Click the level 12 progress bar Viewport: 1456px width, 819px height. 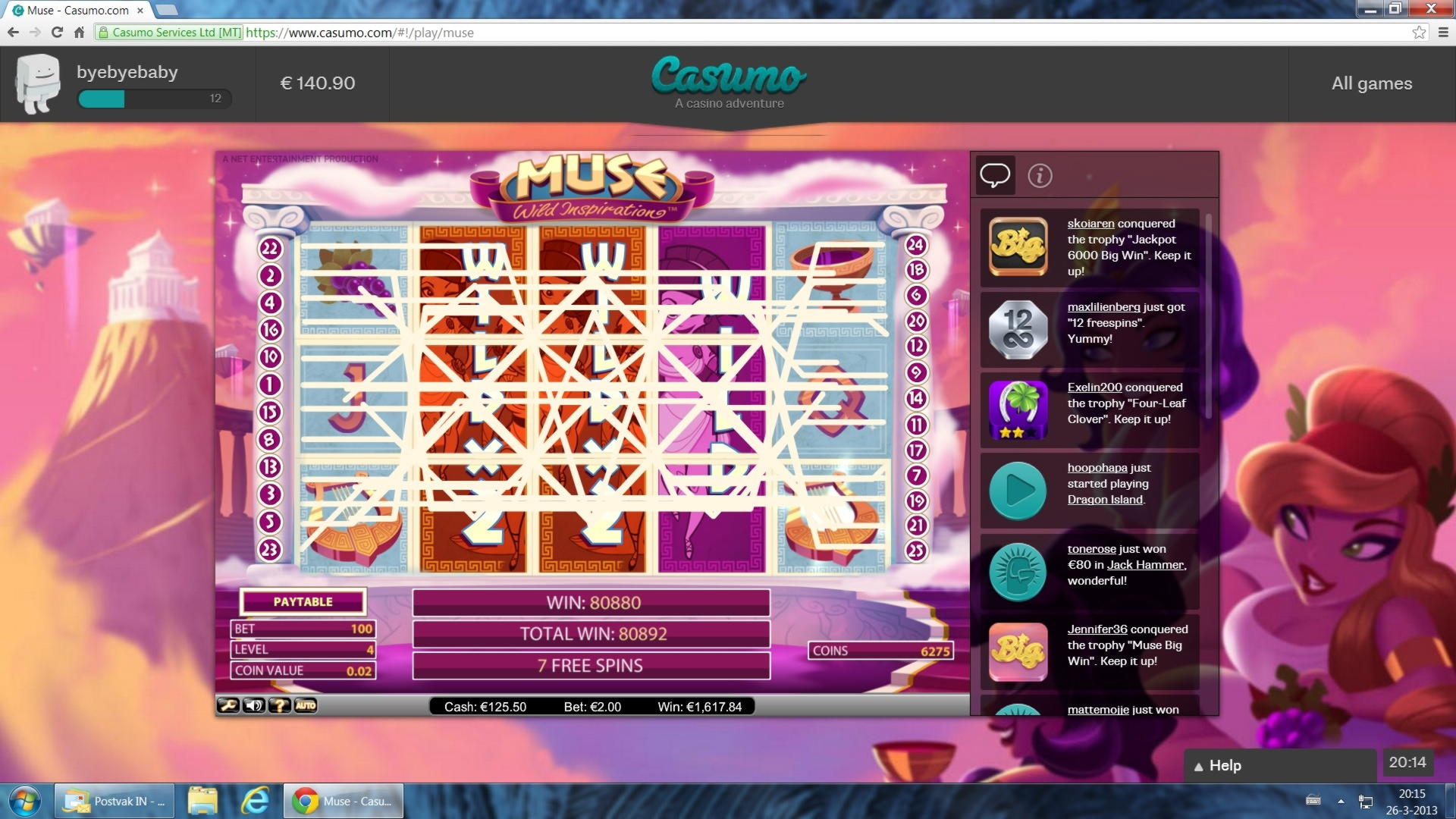(x=155, y=99)
